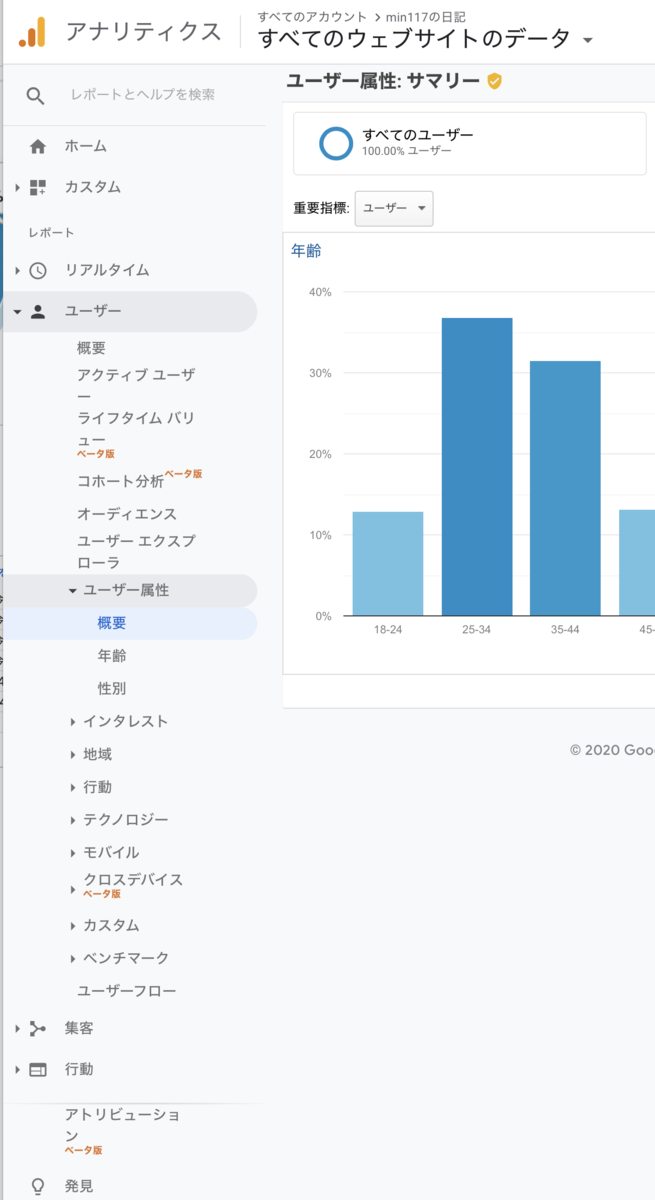The width and height of the screenshot is (655, 1200).
Task: Click the search magnifier icon
Action: pyautogui.click(x=36, y=95)
